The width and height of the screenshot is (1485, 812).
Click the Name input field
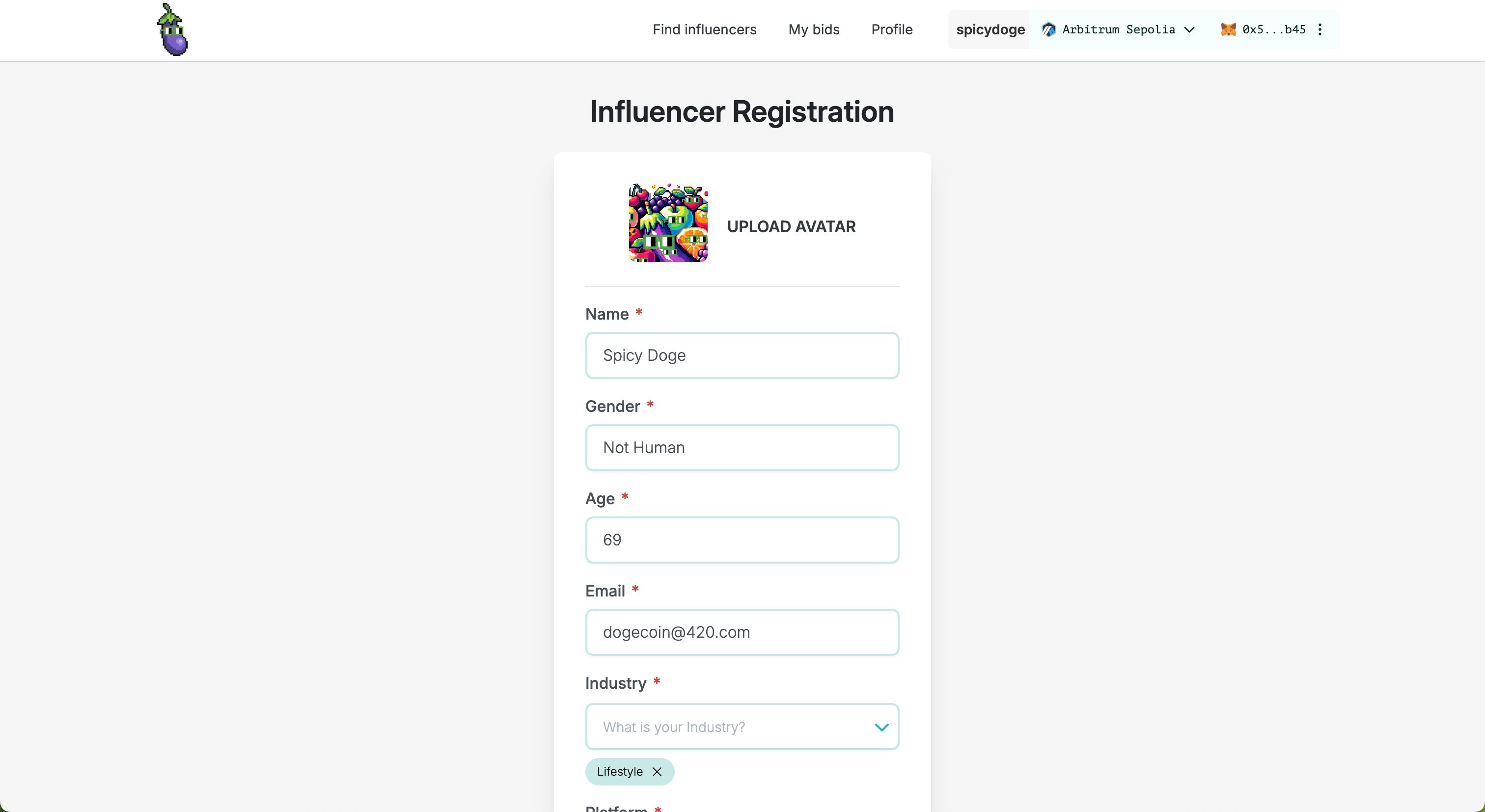742,355
